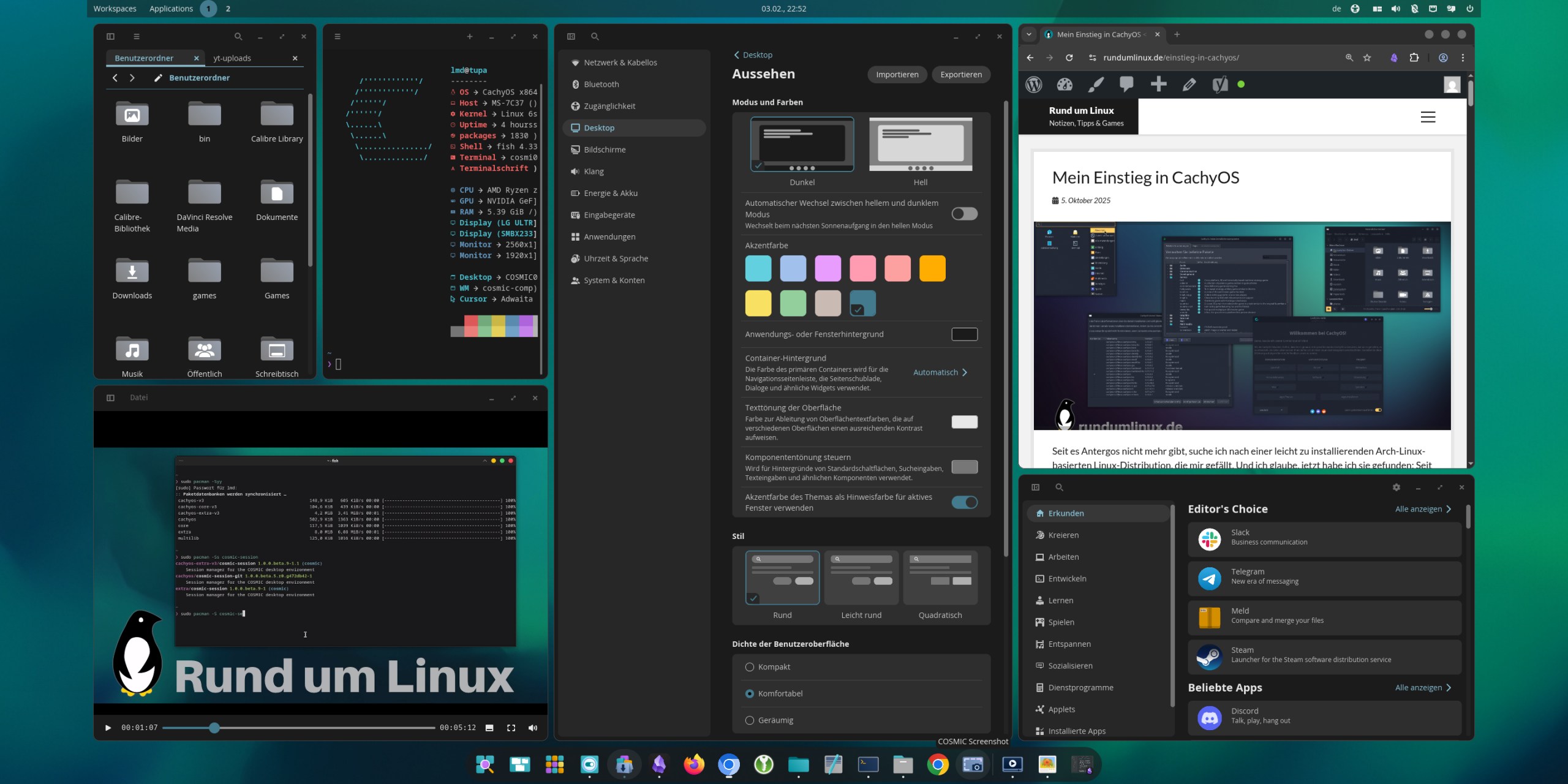This screenshot has height=784, width=1568.
Task: Open the WordPress comments bubble icon
Action: (1126, 85)
